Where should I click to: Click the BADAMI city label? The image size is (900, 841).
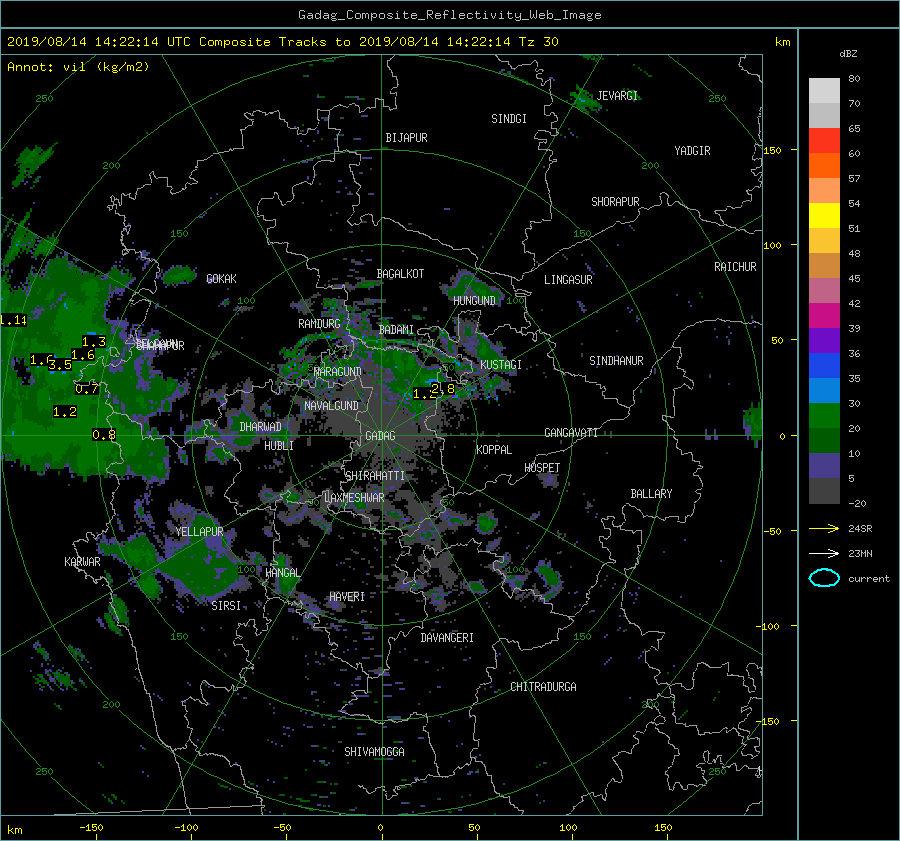coord(396,330)
